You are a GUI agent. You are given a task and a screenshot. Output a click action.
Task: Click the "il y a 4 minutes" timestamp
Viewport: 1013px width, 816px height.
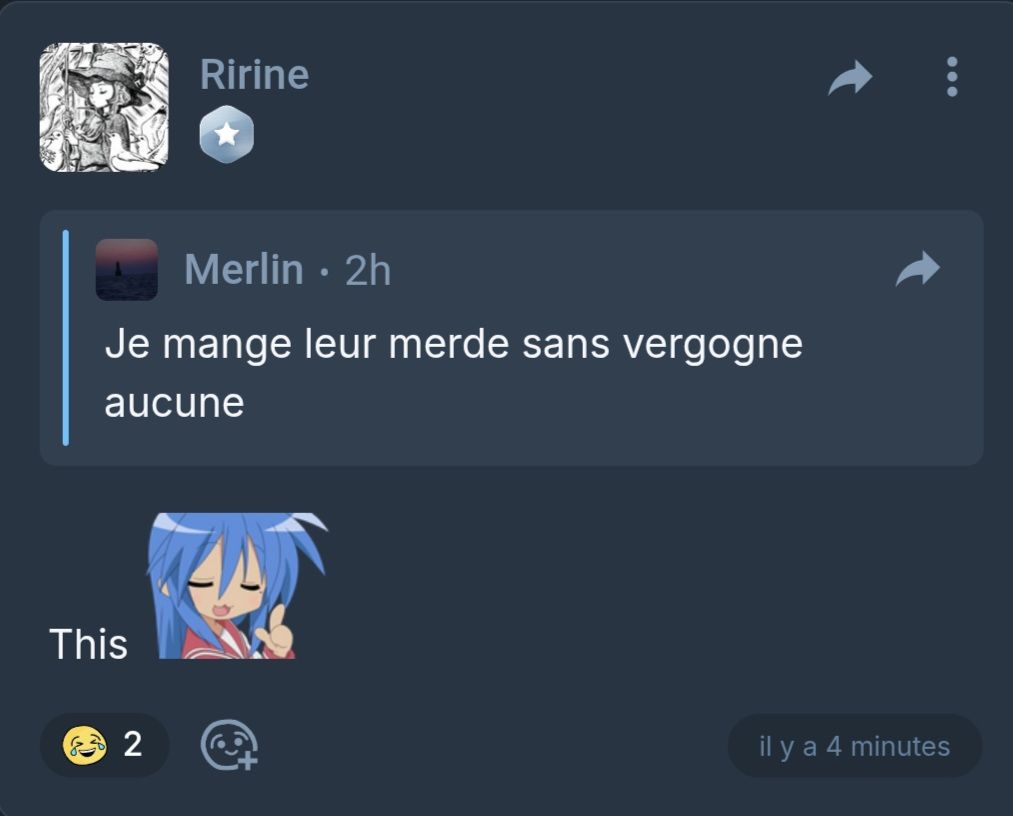(854, 746)
